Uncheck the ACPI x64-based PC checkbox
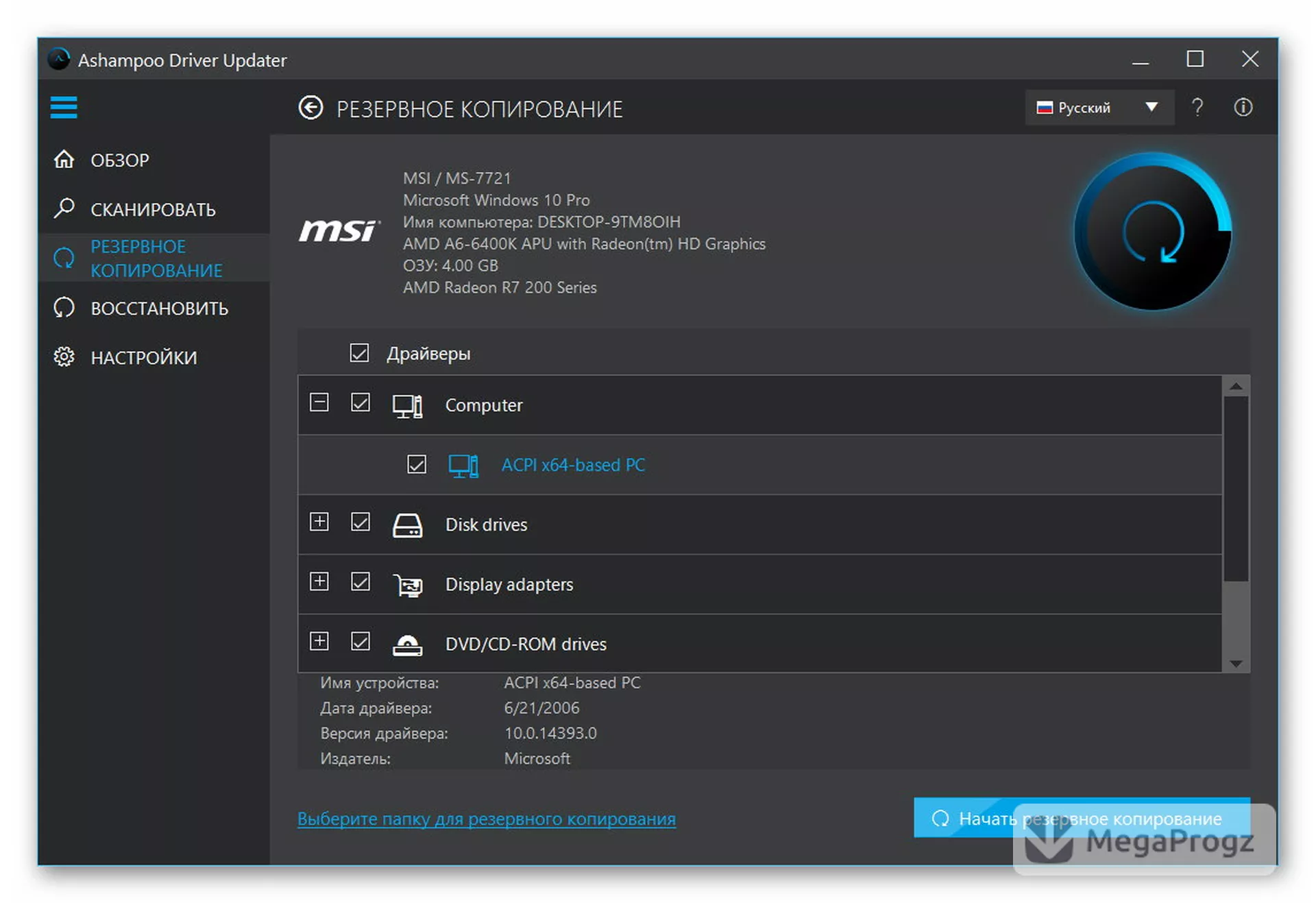The width and height of the screenshot is (1316, 903). coord(417,464)
